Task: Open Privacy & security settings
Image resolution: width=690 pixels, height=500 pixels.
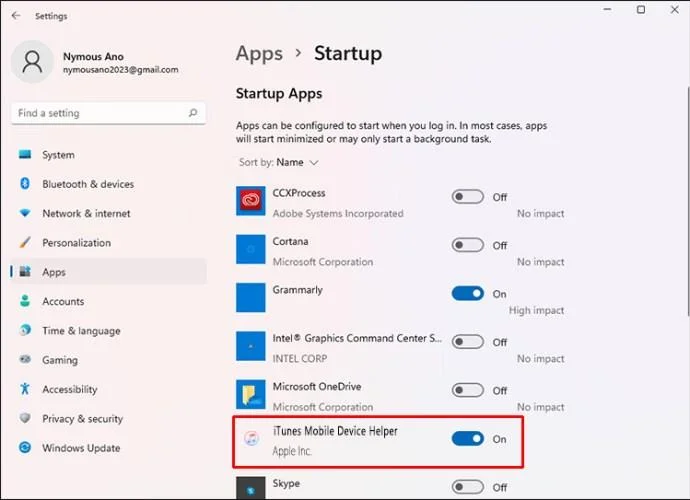Action: 109,419
